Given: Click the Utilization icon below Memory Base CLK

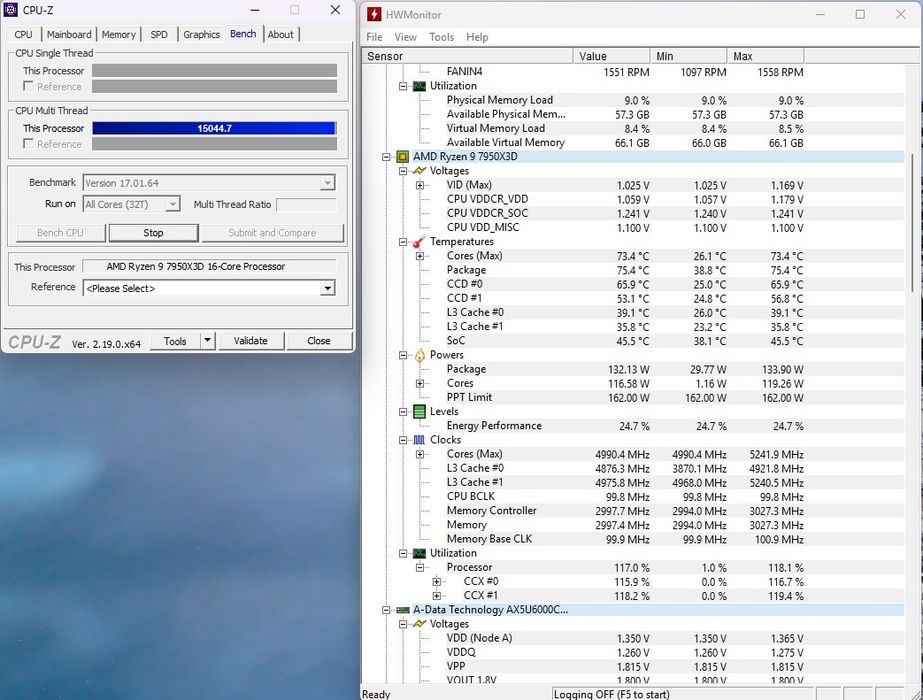Looking at the screenshot, I should [x=419, y=553].
